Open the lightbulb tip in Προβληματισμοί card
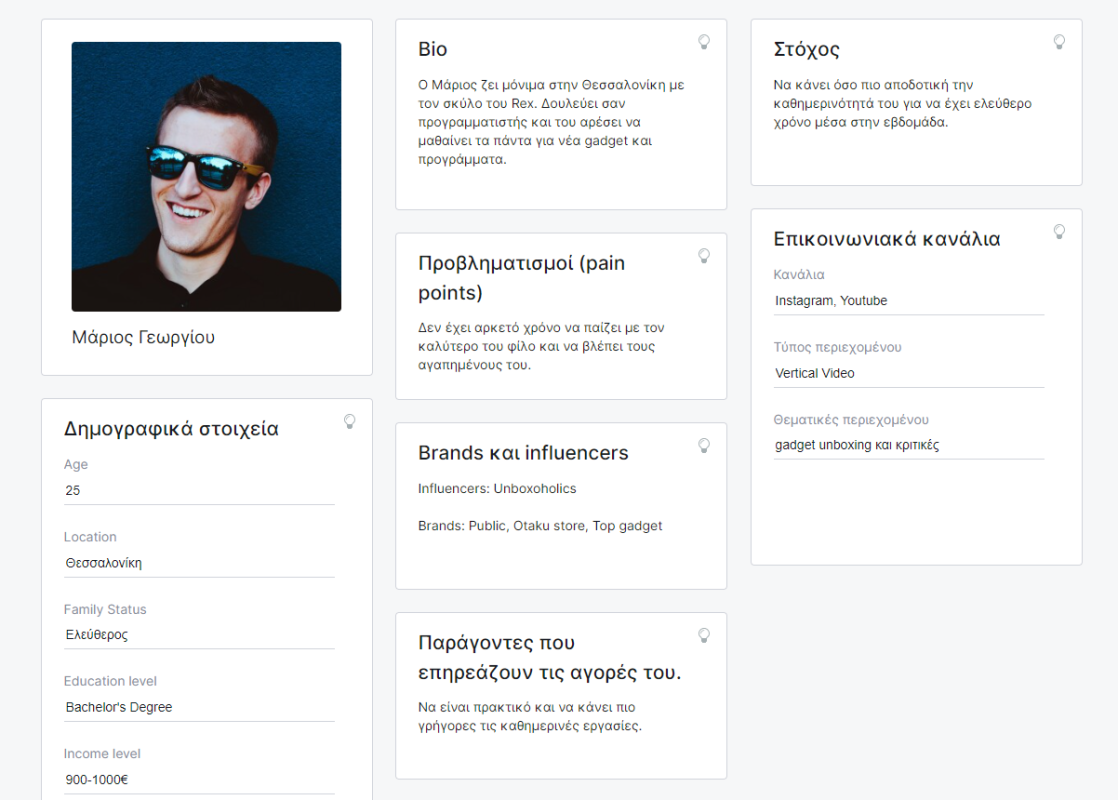 click(704, 256)
